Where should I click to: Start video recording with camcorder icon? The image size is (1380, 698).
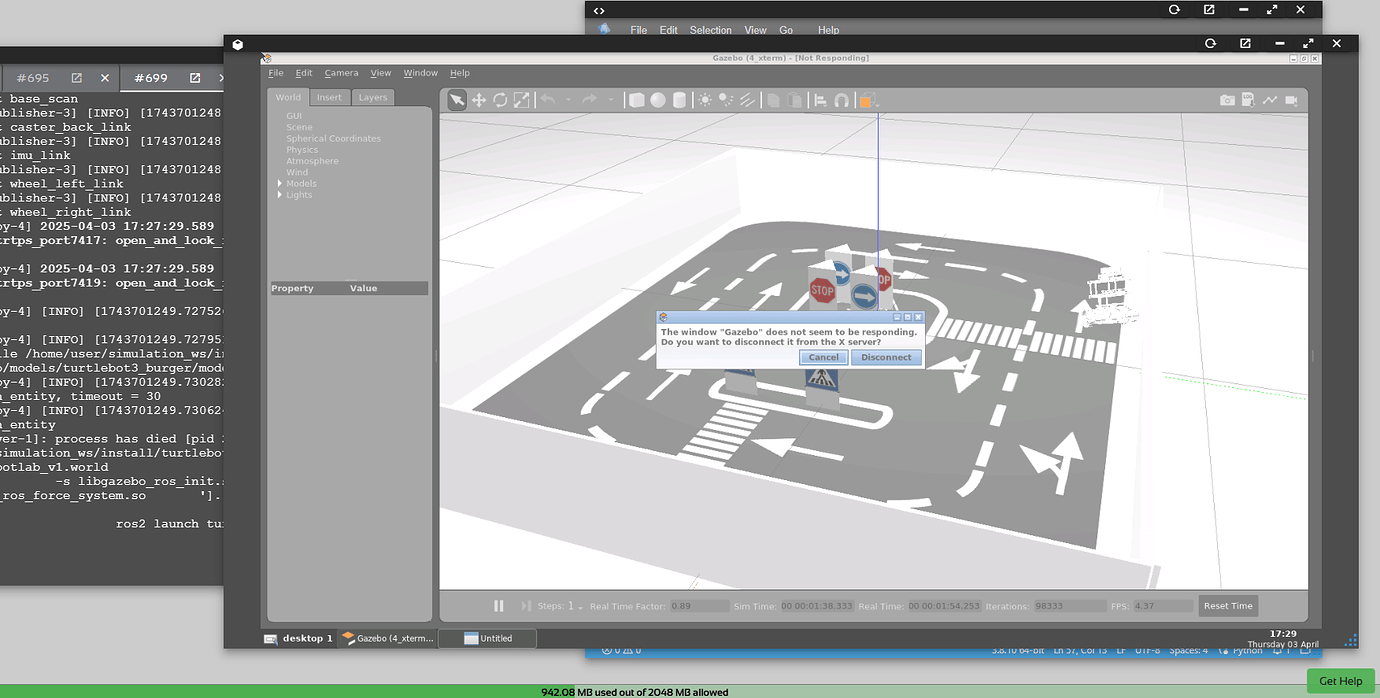tap(1291, 100)
